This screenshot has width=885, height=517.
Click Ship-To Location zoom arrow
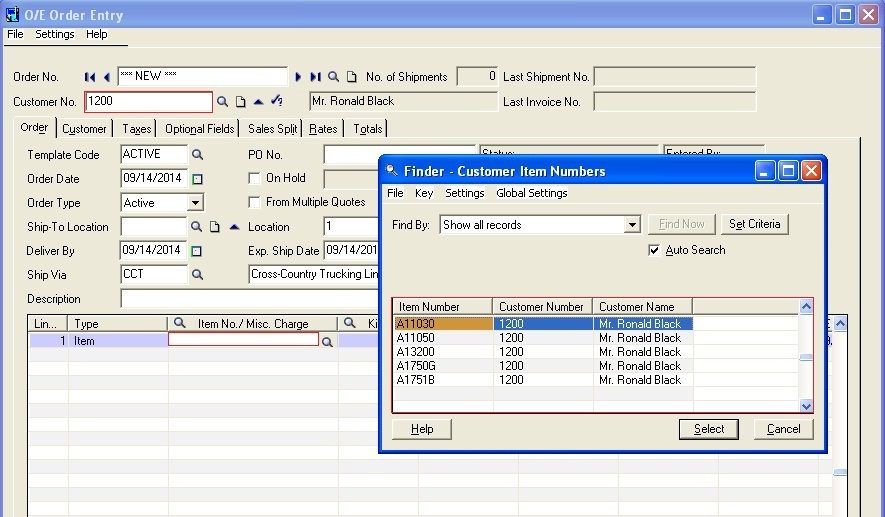pos(234,227)
